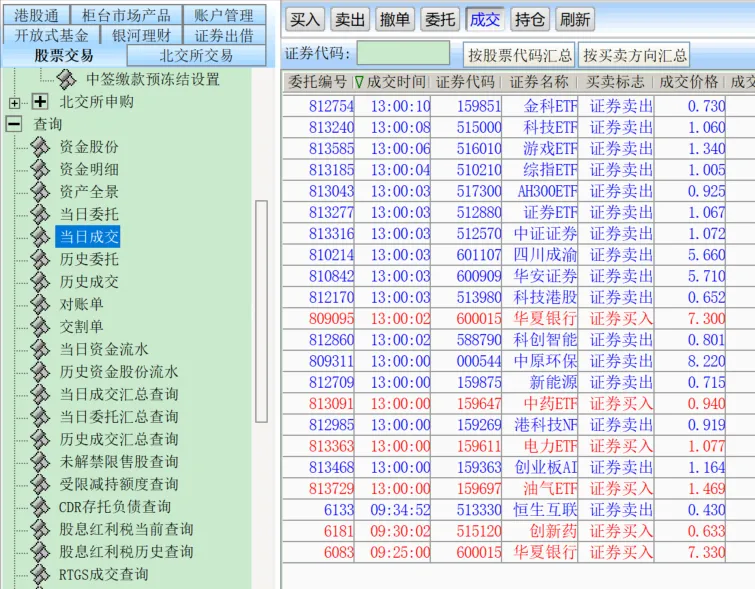755x589 pixels.
Task: Click the icon beside CDR存托负债查询
Action: pyautogui.click(x=40, y=507)
